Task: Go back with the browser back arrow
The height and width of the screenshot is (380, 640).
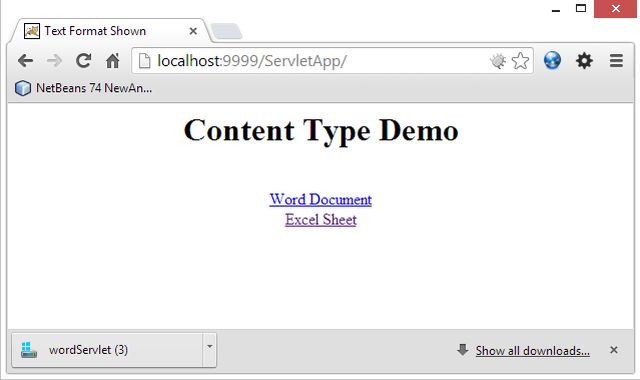Action: click(x=25, y=61)
